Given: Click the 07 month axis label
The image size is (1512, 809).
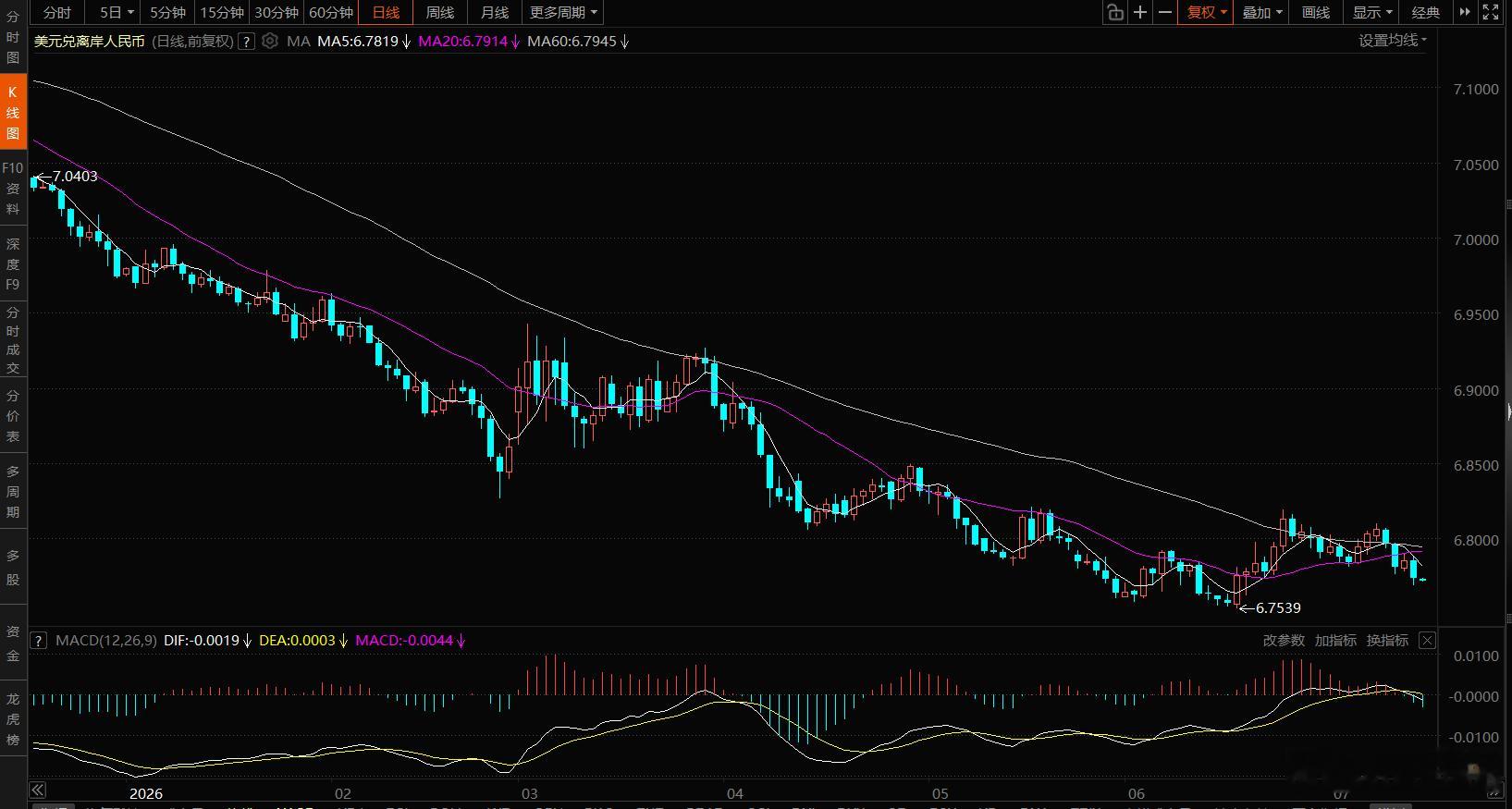Looking at the screenshot, I should 1341,793.
